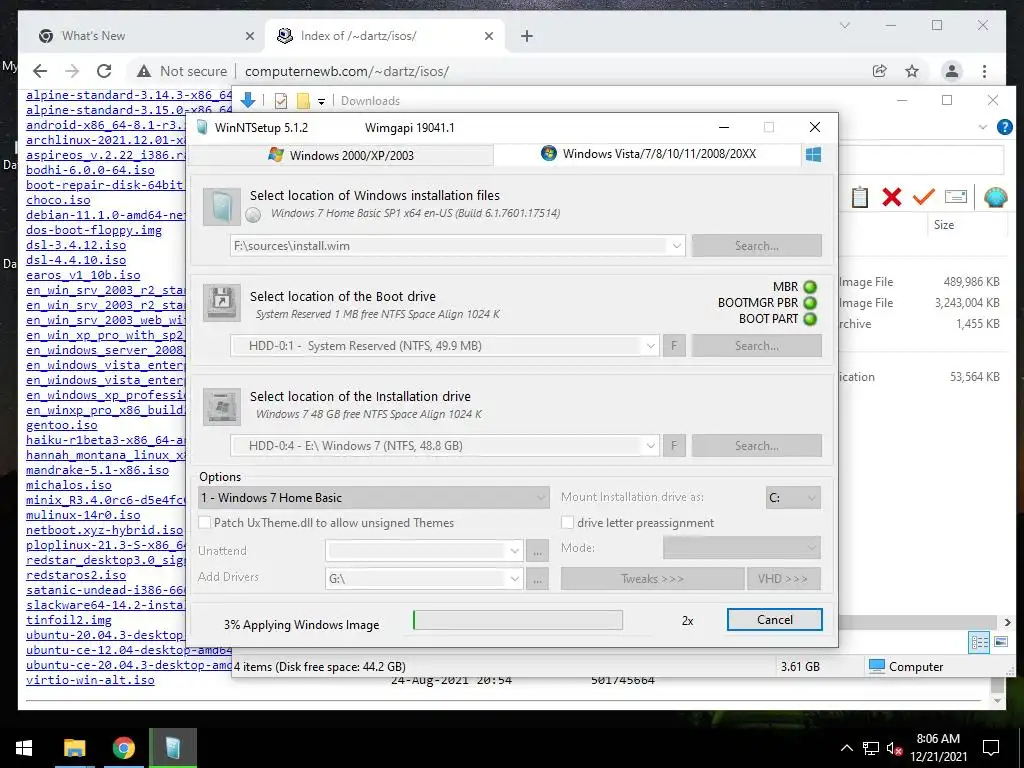The width and height of the screenshot is (1024, 768).
Task: Click the orange checkmark icon in Downloads
Action: pyautogui.click(x=923, y=197)
